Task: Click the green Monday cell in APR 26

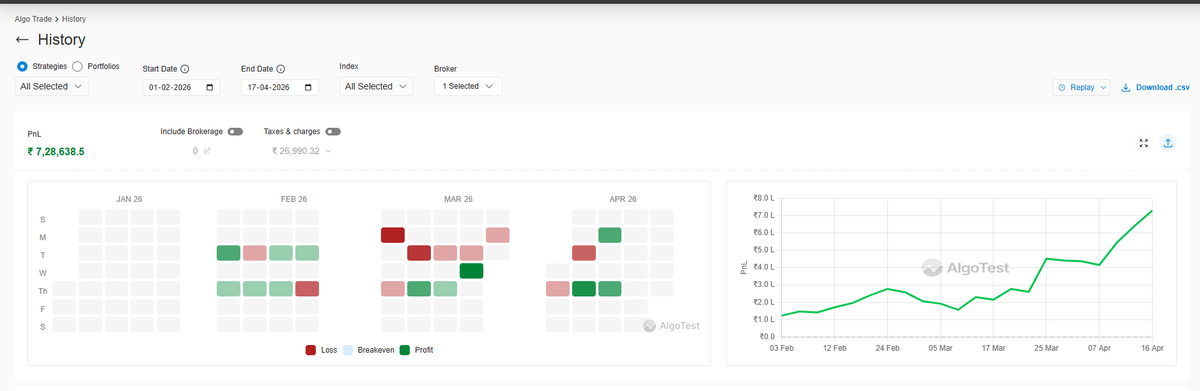Action: [x=610, y=235]
